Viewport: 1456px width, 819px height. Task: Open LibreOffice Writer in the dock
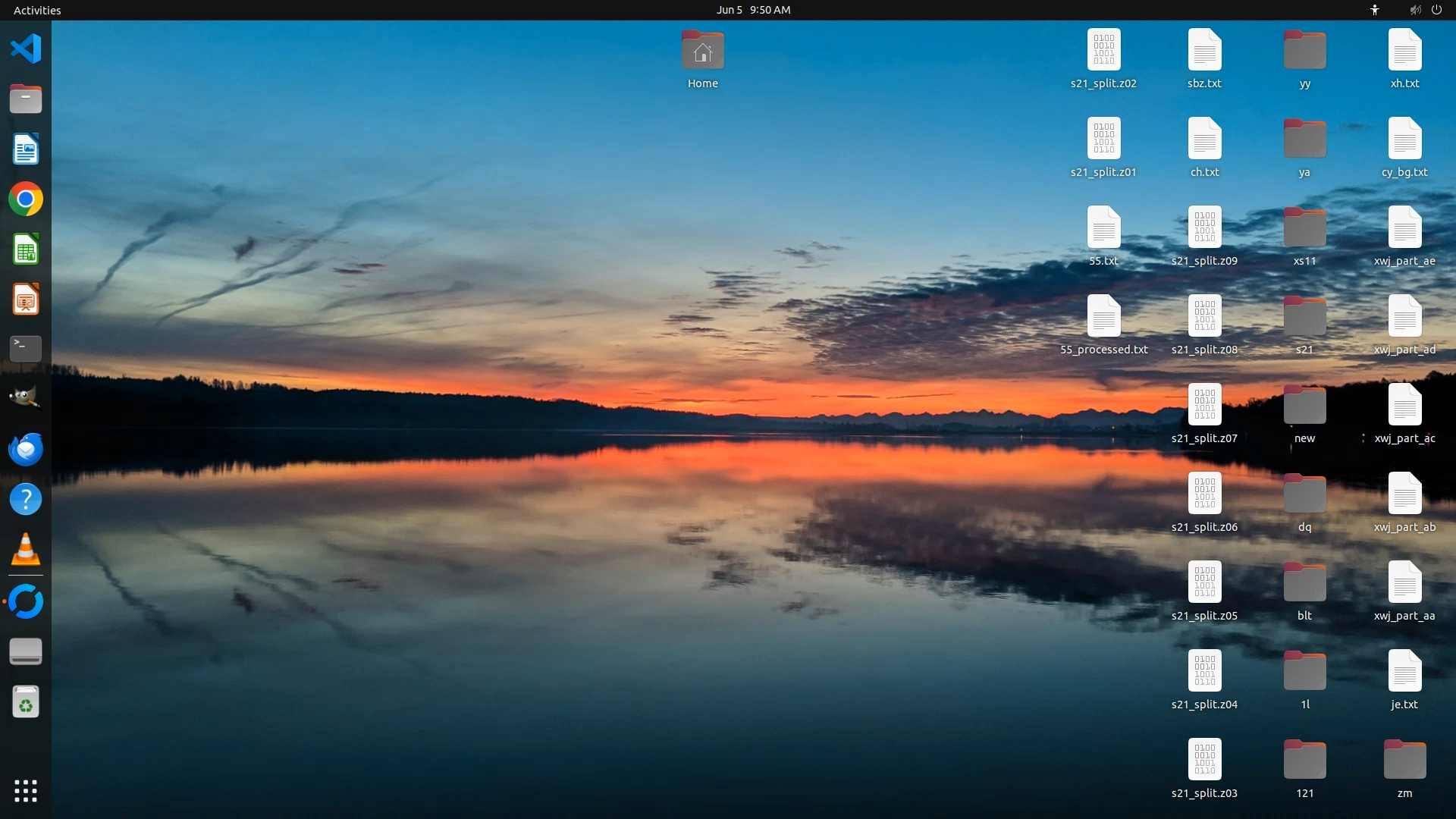tap(26, 149)
